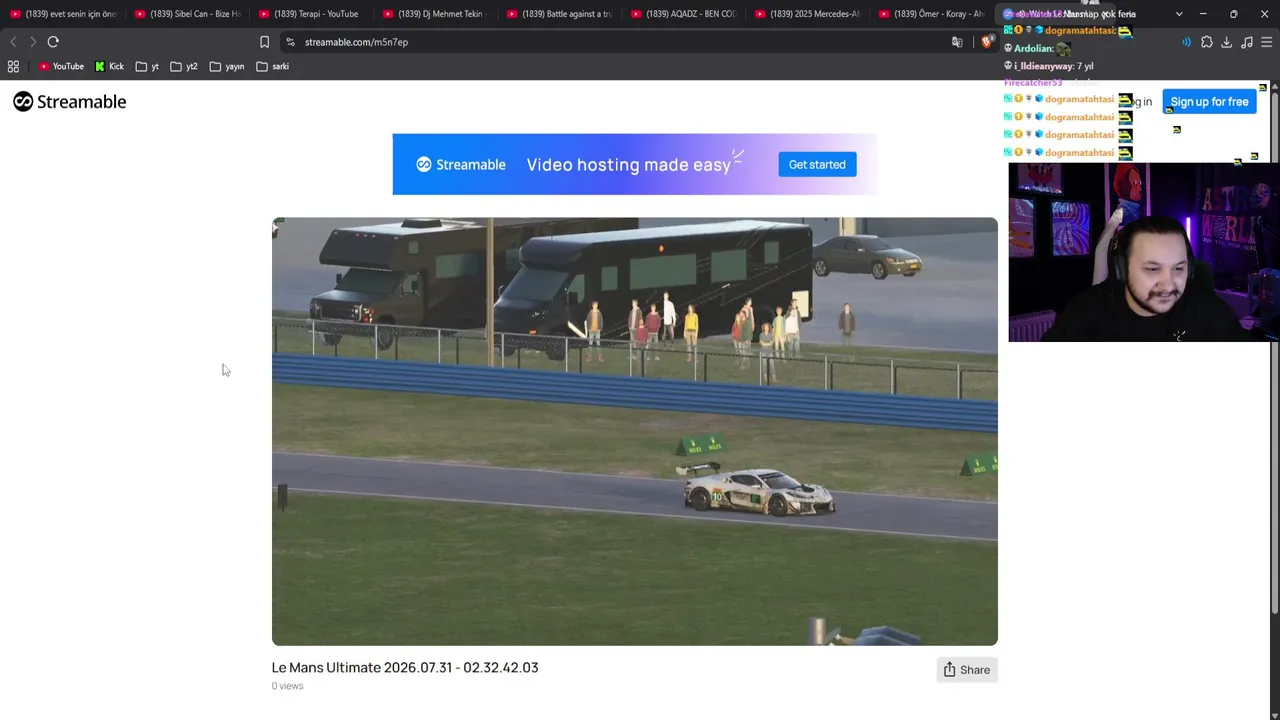Screen dimensions: 1280x720
Task: Open the yt2 bookmarks folder
Action: (184, 67)
